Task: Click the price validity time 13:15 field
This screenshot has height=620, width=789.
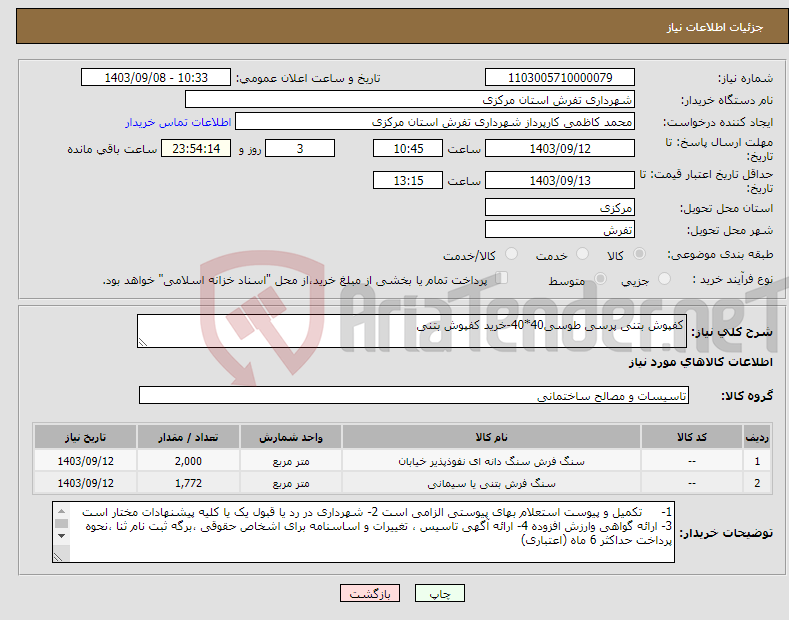Action: point(408,180)
